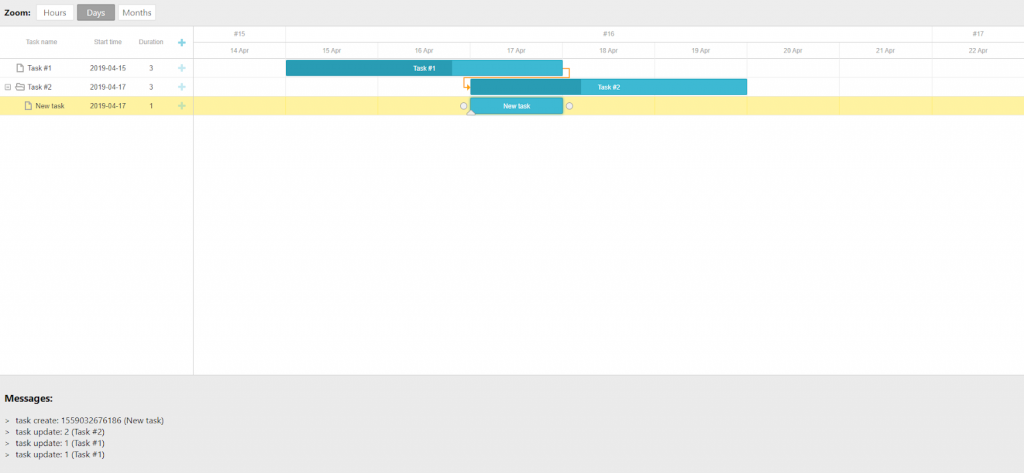
Task: Click the Start time column header
Action: tap(108, 42)
